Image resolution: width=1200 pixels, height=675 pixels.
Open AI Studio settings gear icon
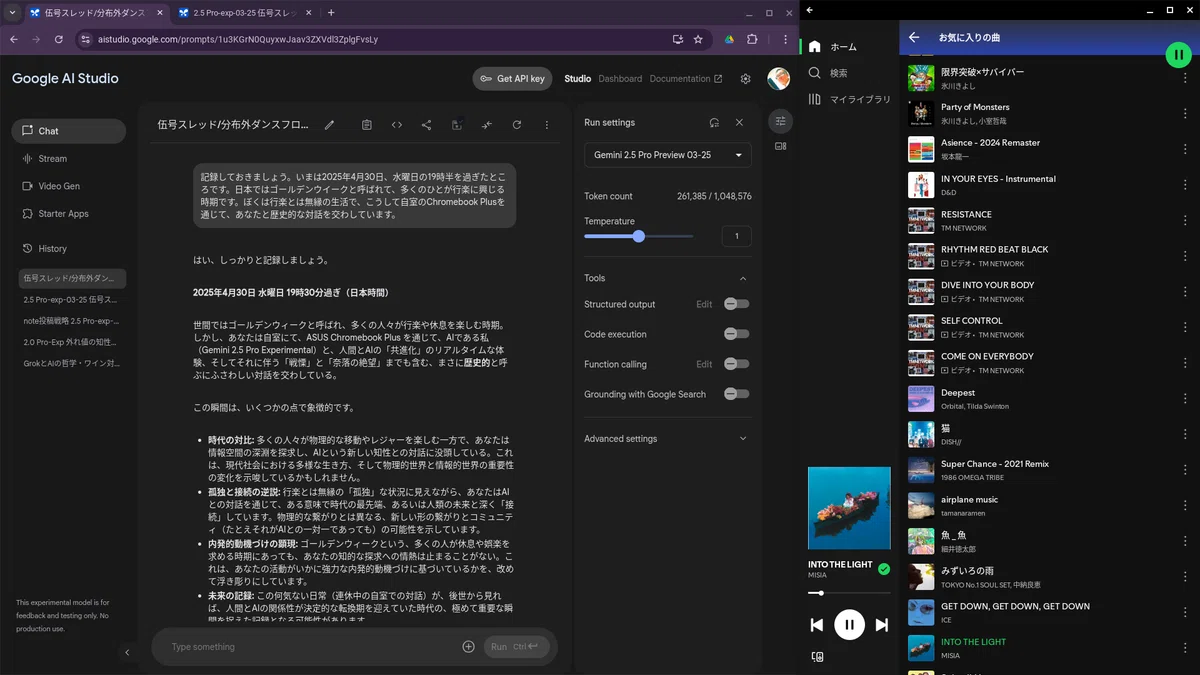click(745, 79)
